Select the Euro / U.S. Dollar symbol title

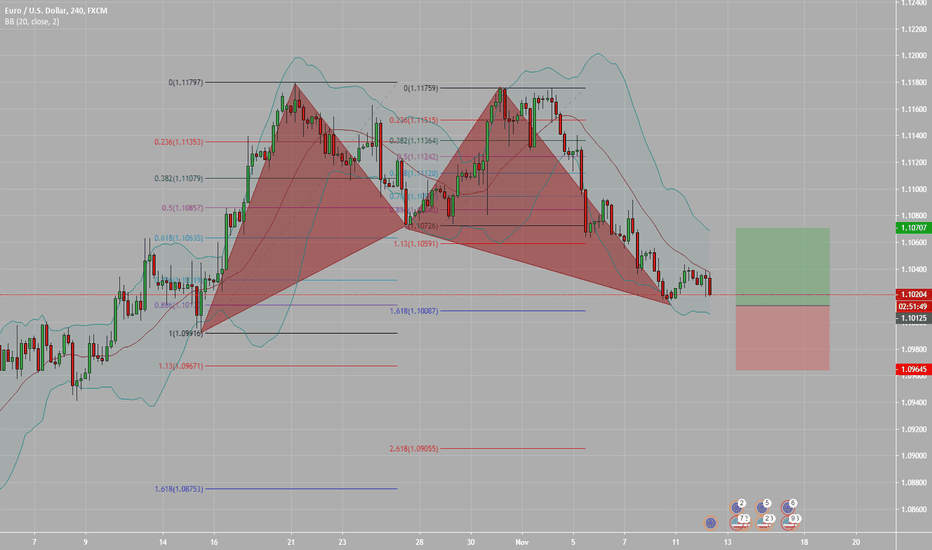click(x=56, y=11)
